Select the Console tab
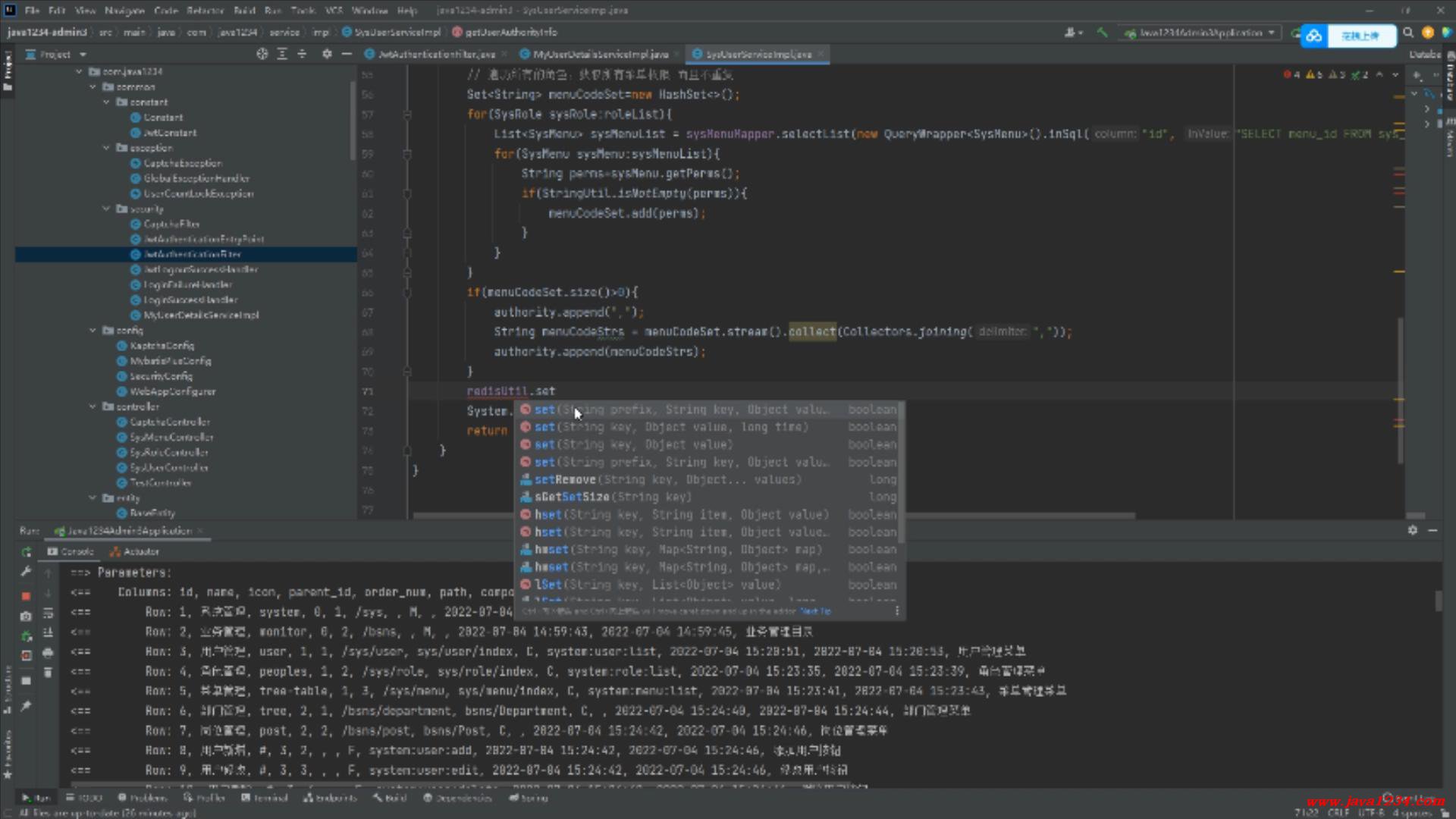1456x819 pixels. coord(71,552)
